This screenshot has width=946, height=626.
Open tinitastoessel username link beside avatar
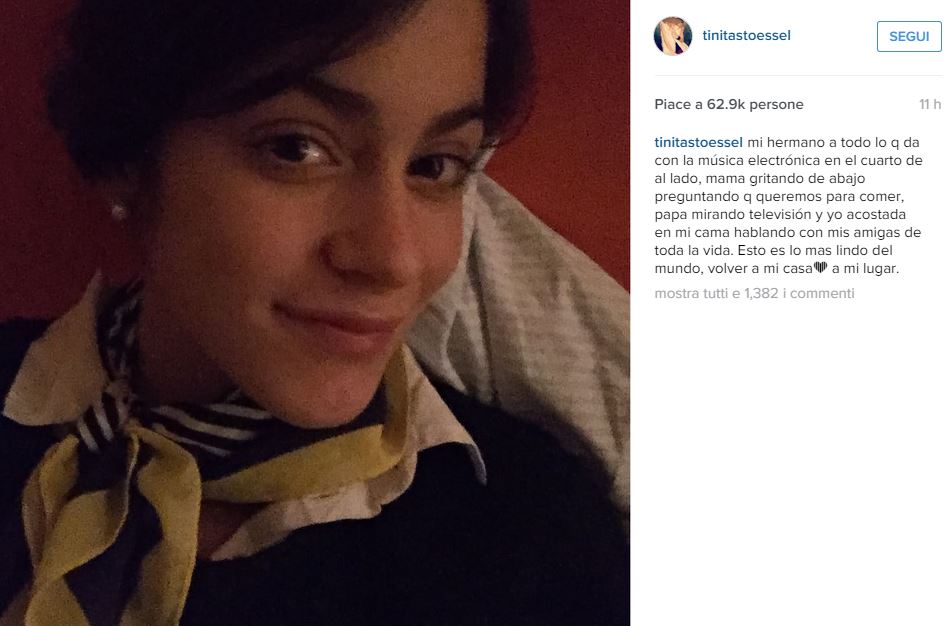point(746,36)
